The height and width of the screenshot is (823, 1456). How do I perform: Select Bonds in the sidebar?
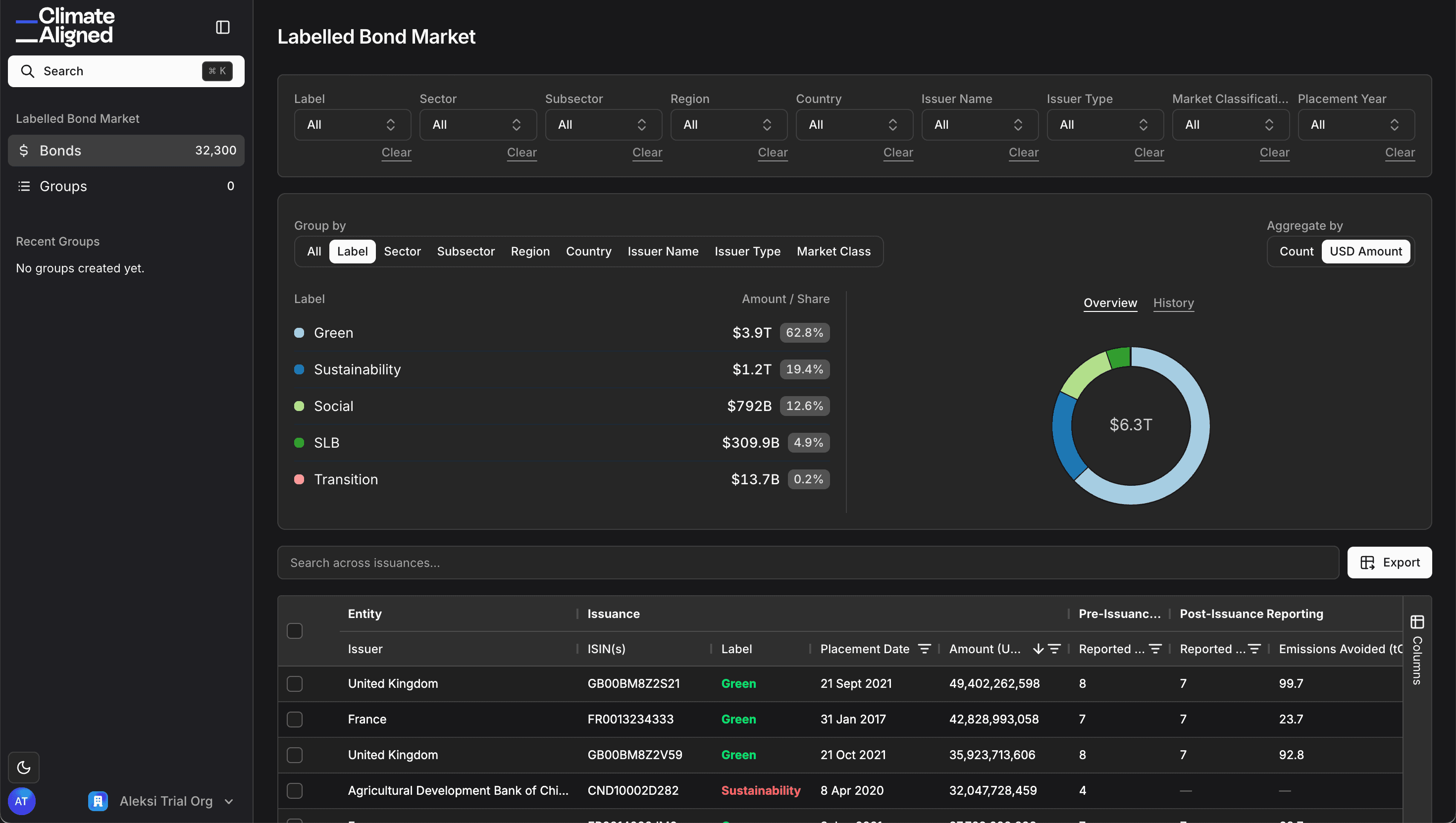point(60,151)
